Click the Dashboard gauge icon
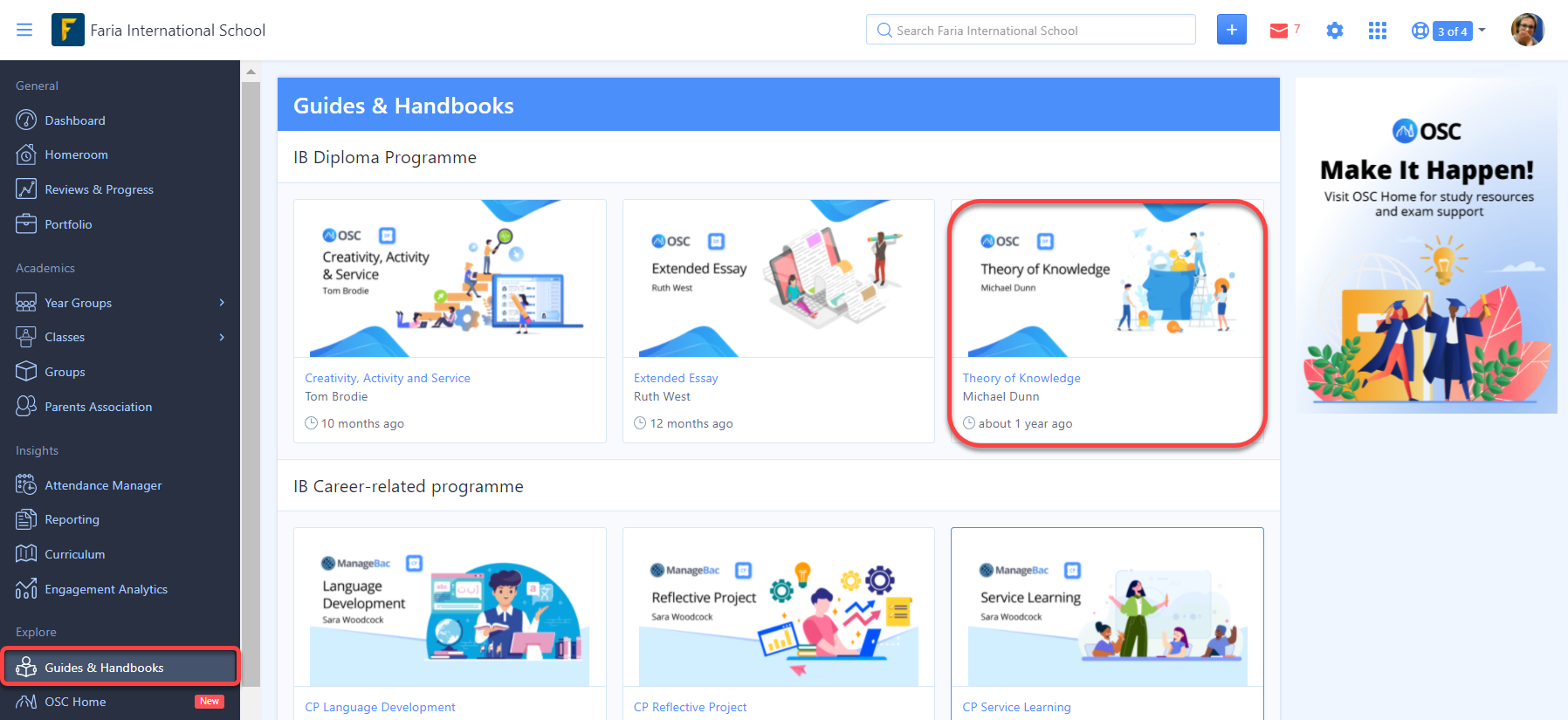The image size is (1568, 720). (x=26, y=120)
